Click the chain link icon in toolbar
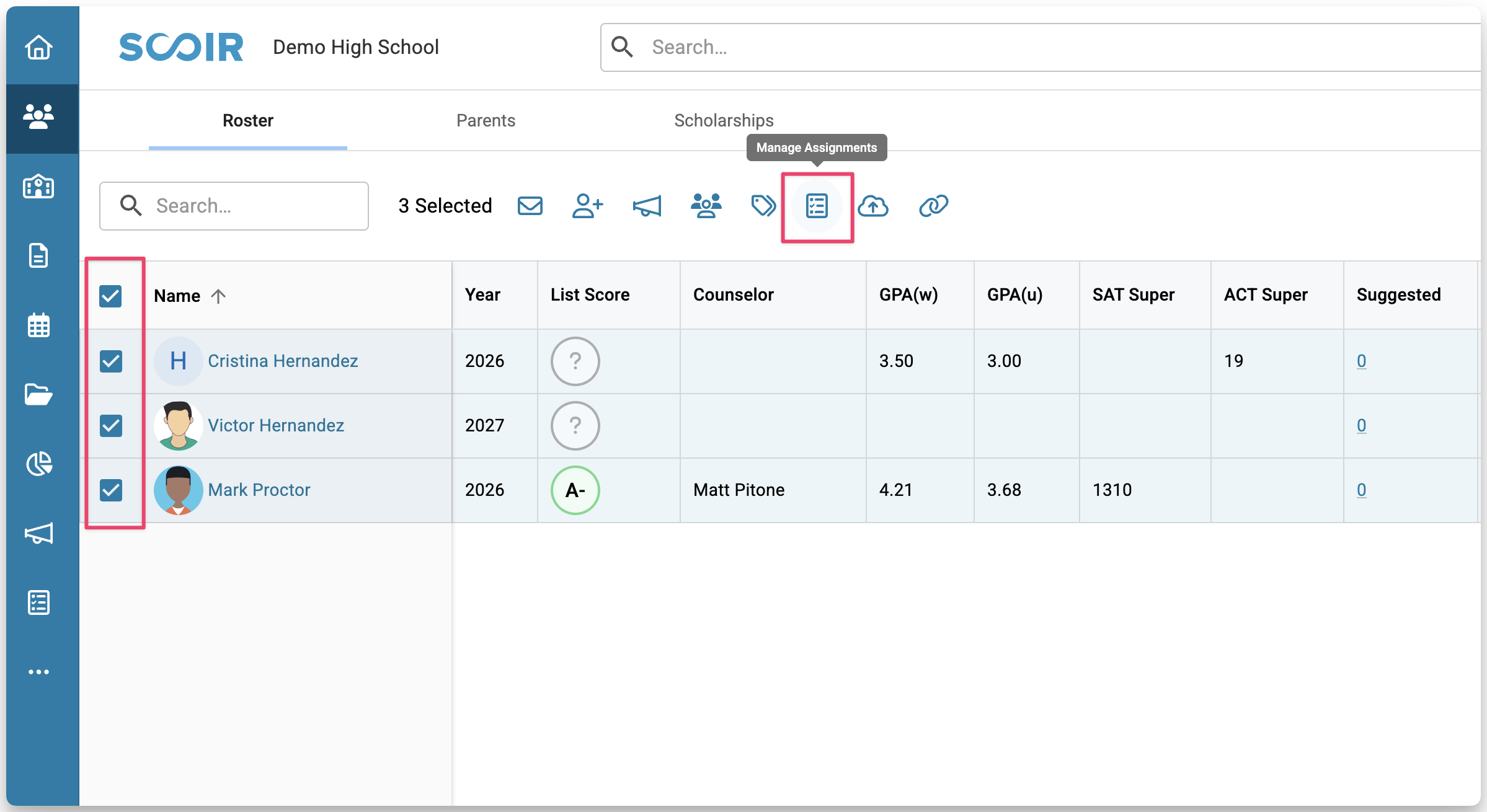 pos(933,206)
